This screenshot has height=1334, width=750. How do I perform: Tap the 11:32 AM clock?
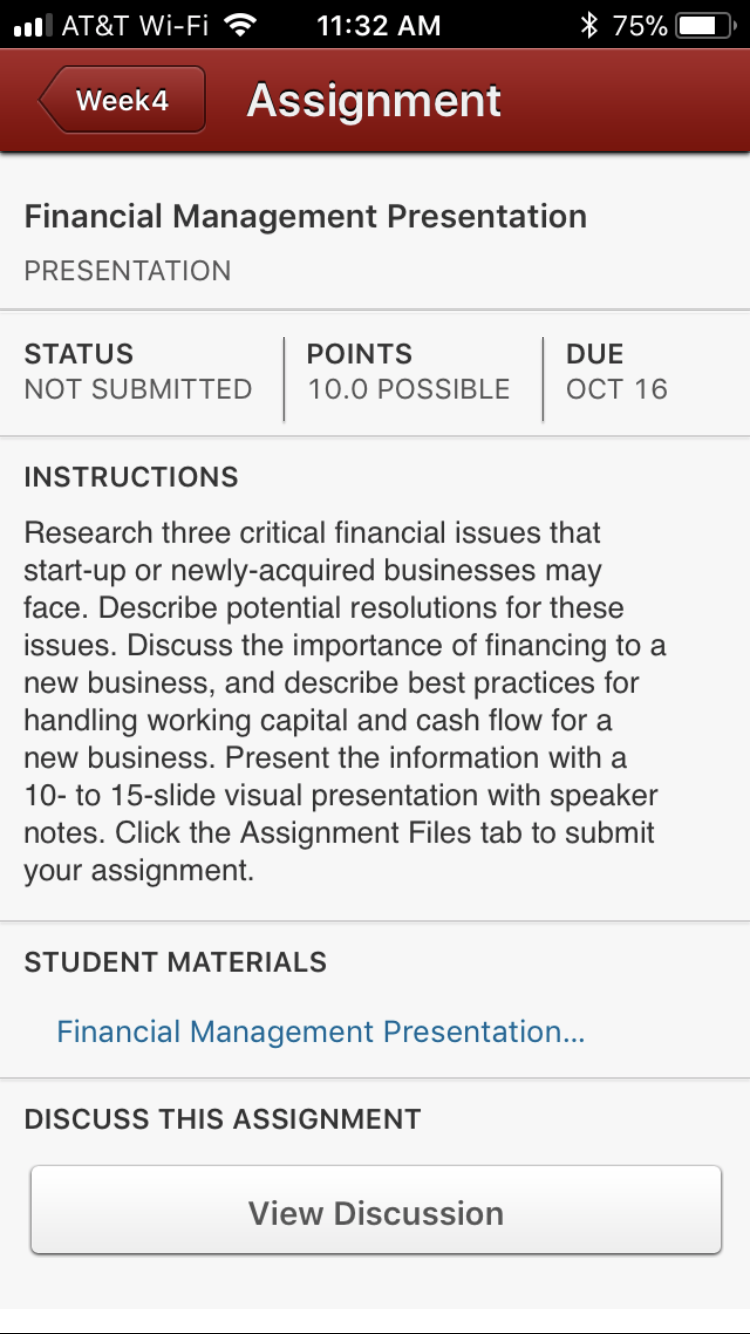pyautogui.click(x=378, y=25)
